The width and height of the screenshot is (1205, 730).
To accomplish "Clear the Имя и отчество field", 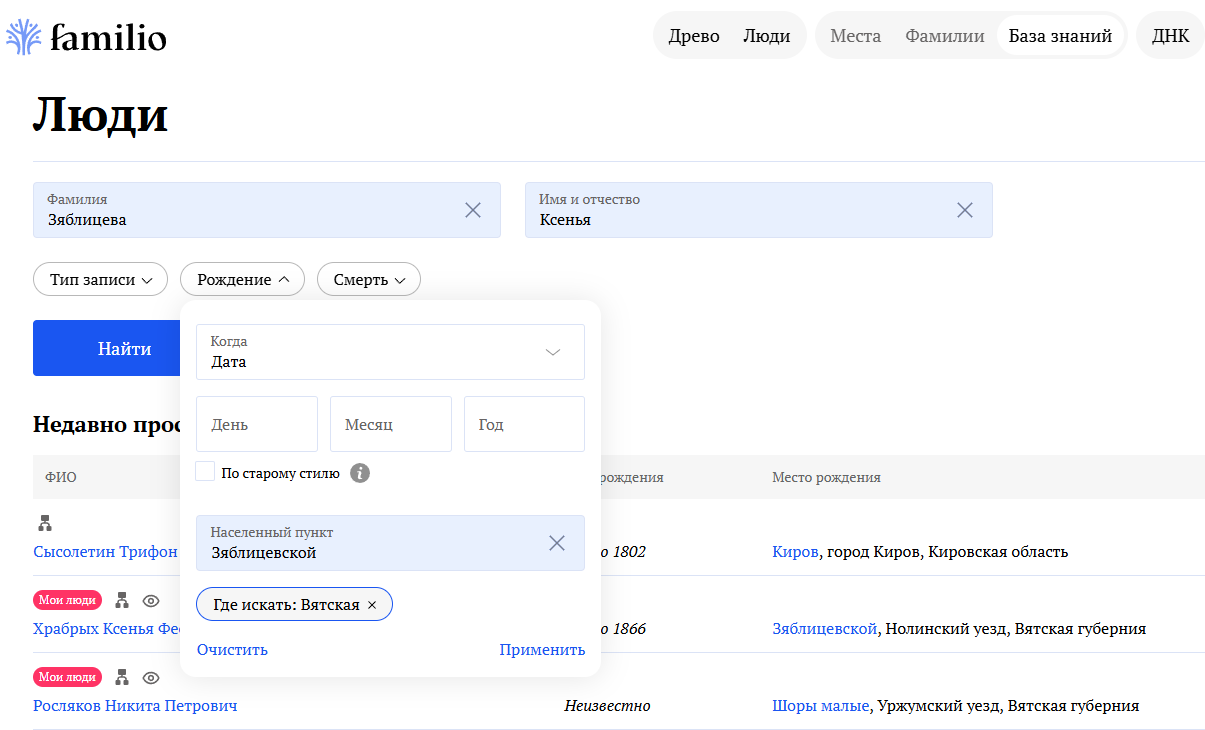I will (x=965, y=210).
